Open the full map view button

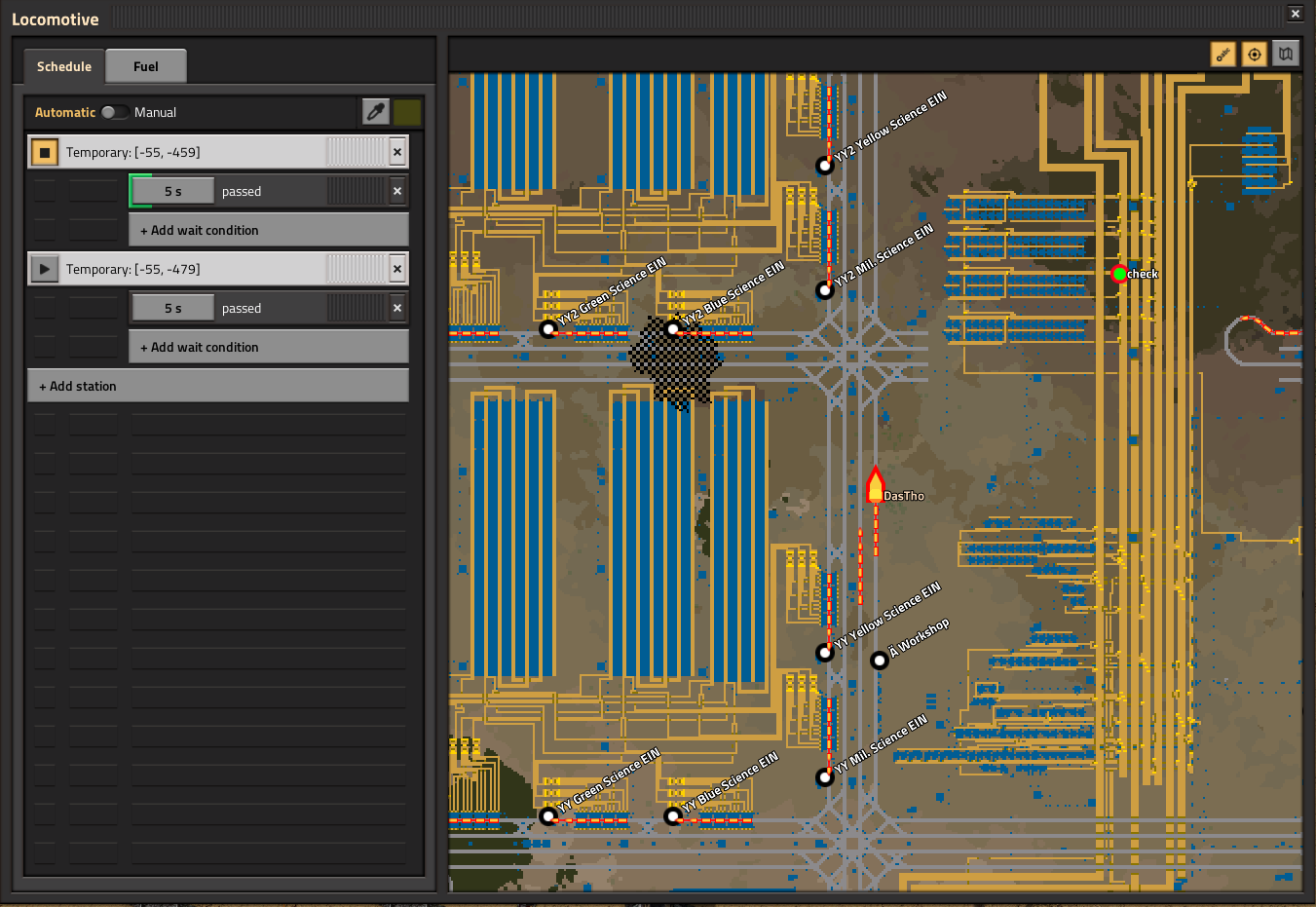(x=1286, y=54)
